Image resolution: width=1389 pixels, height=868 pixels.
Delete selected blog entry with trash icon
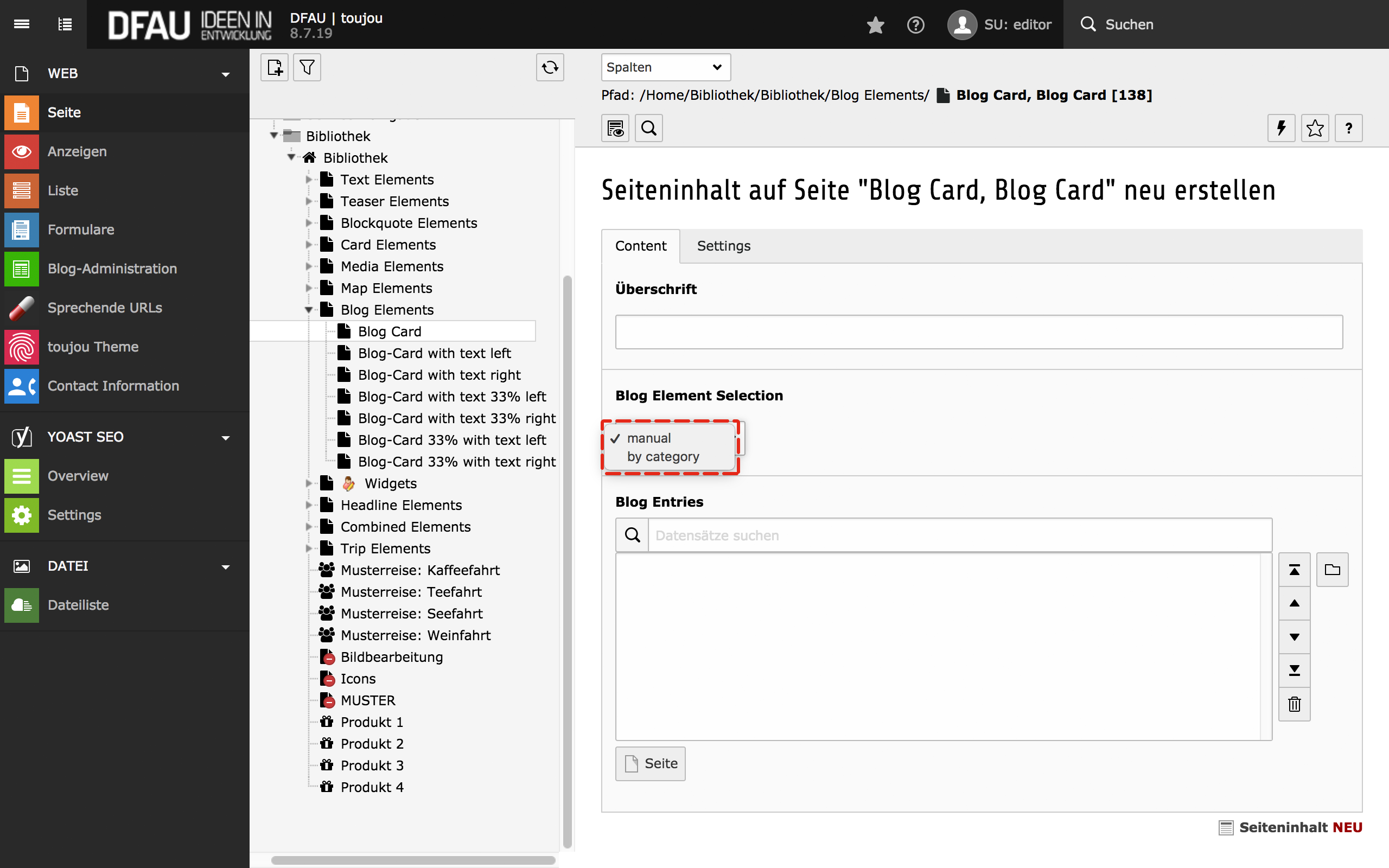(x=1294, y=704)
